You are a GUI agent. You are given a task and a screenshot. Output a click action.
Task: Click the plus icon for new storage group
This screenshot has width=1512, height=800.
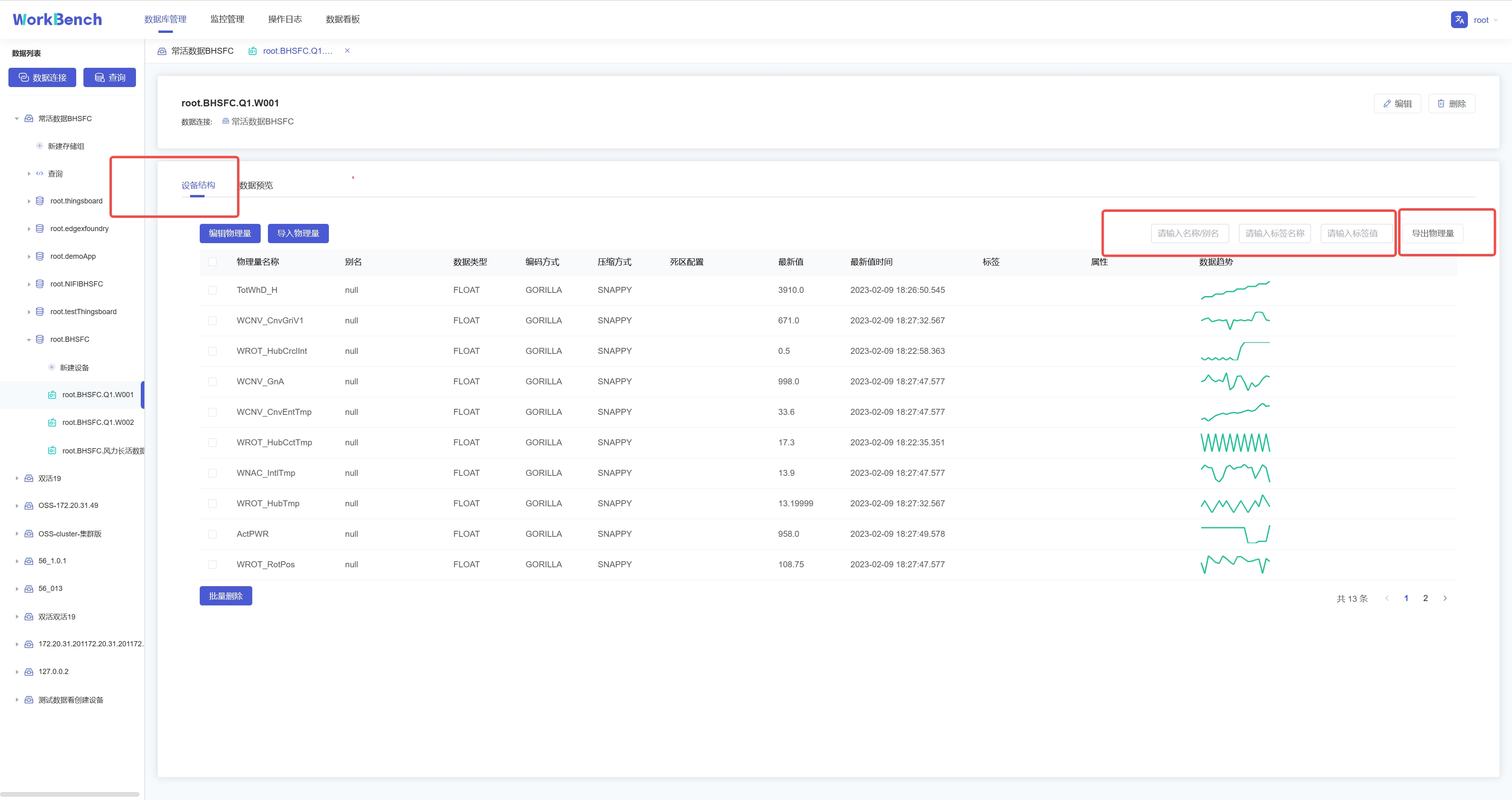pyautogui.click(x=39, y=146)
